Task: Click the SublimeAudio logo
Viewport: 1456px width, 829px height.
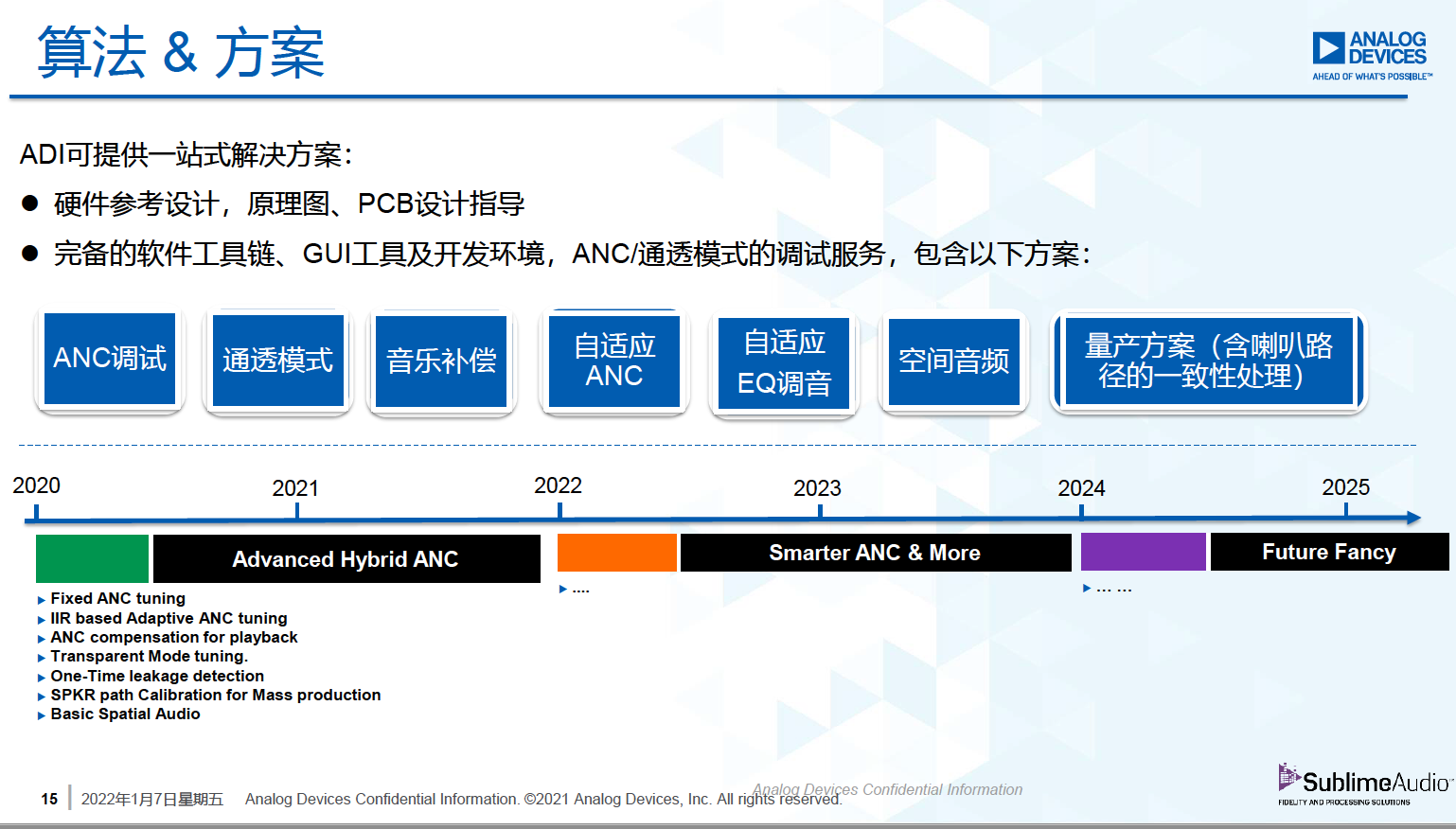Action: click(x=1363, y=785)
